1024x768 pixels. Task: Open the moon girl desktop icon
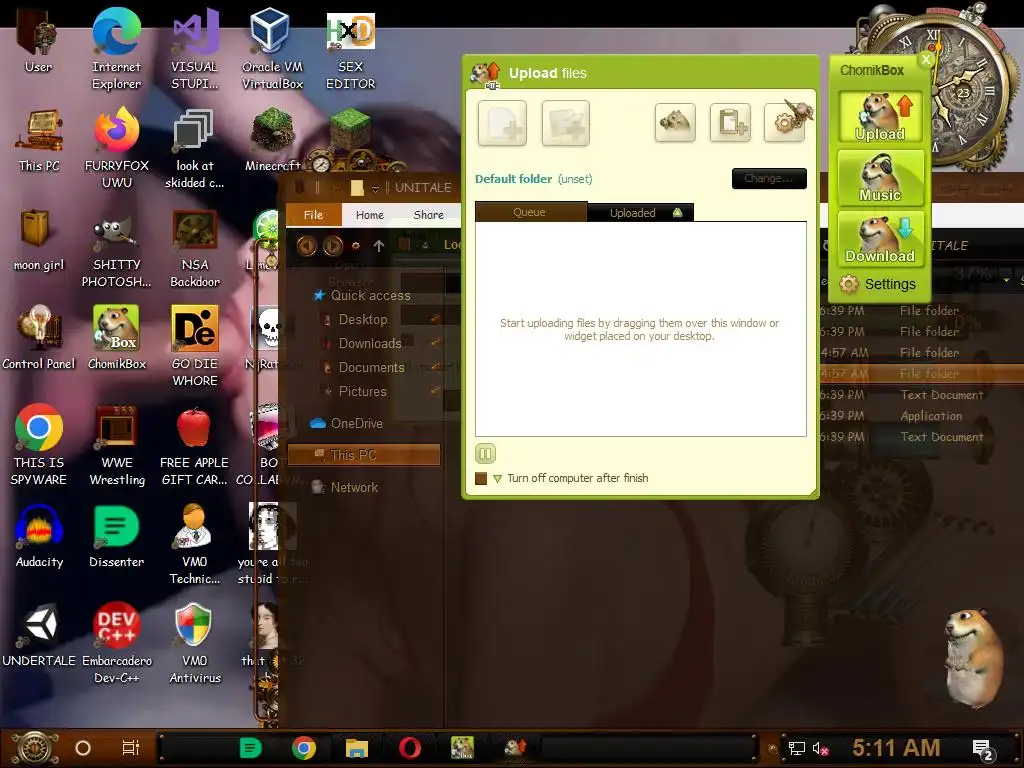(x=39, y=240)
